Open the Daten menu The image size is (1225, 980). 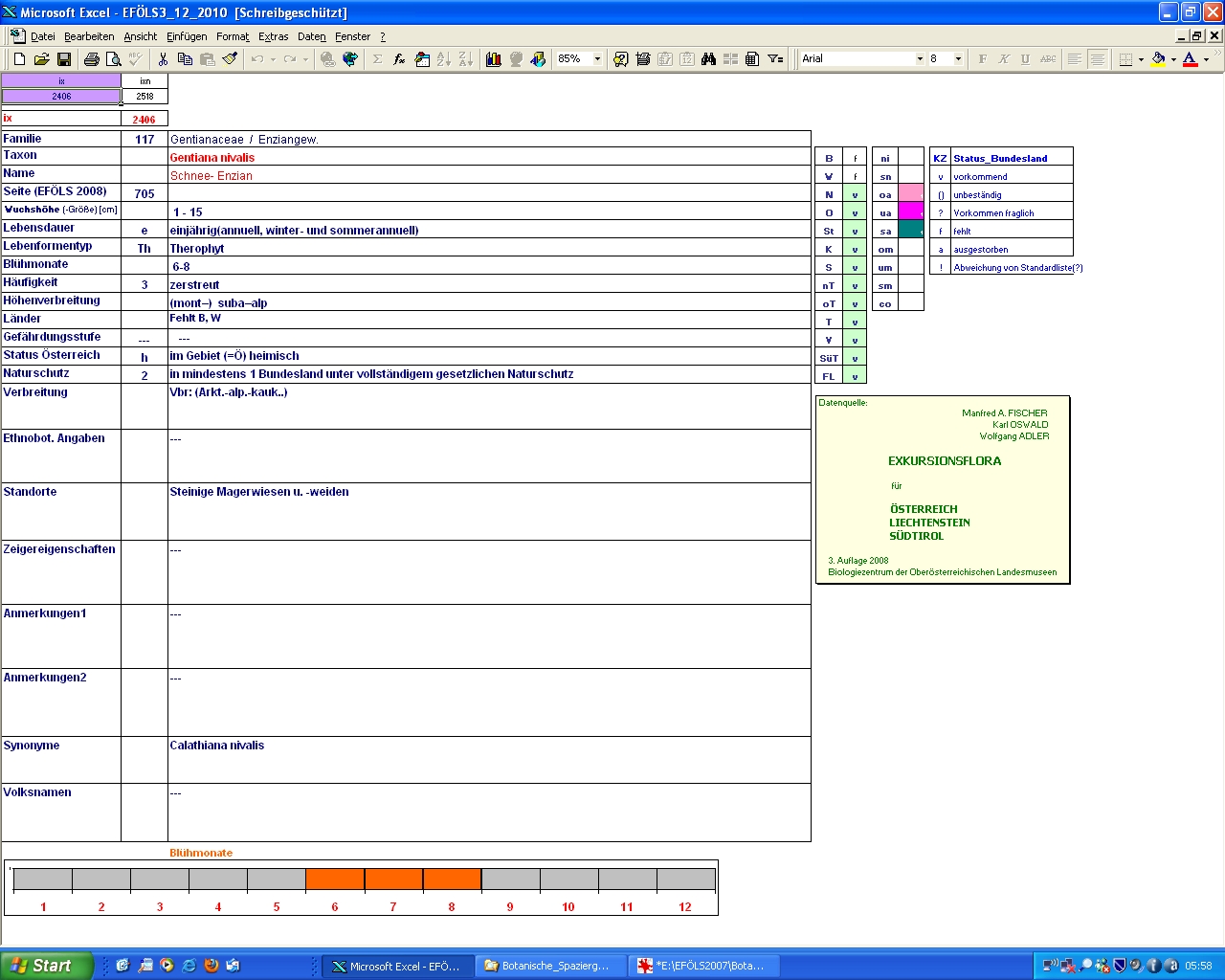[312, 36]
